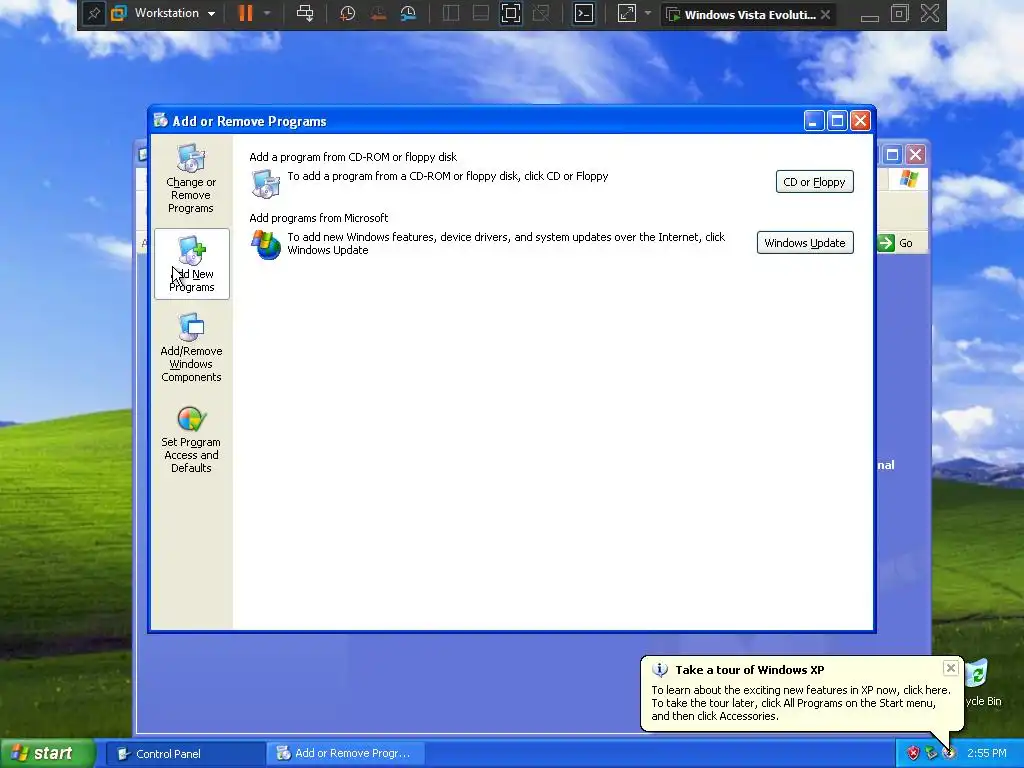The image size is (1024, 768).
Task: Dismiss the Windows XP tour balloon
Action: [x=951, y=667]
